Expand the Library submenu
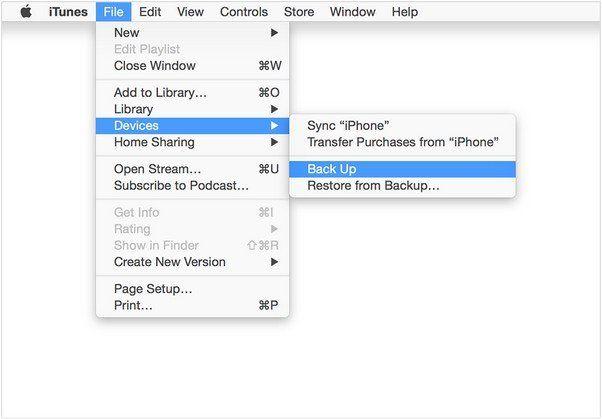This screenshot has height=419, width=602. [192, 109]
